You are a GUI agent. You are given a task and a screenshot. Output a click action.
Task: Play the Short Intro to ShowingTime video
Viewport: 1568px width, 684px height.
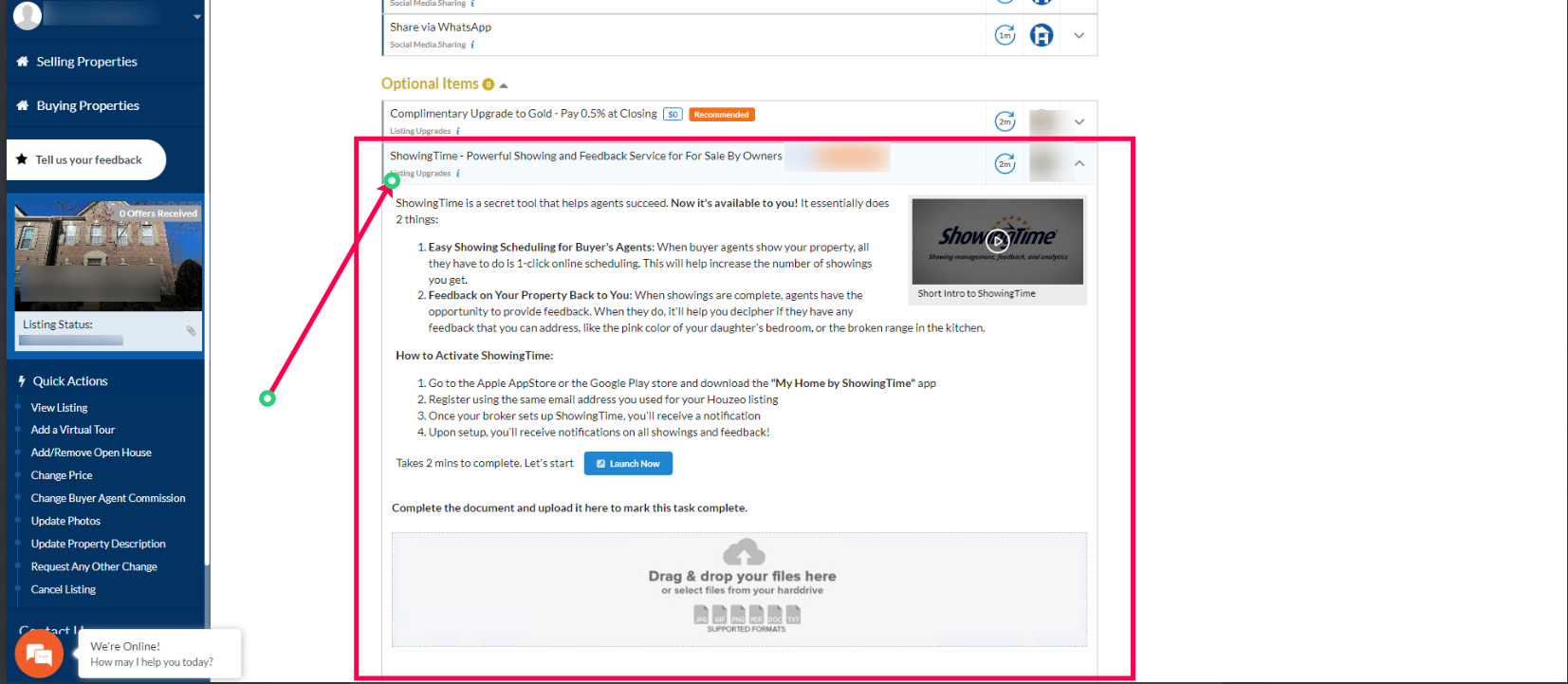[x=997, y=241]
